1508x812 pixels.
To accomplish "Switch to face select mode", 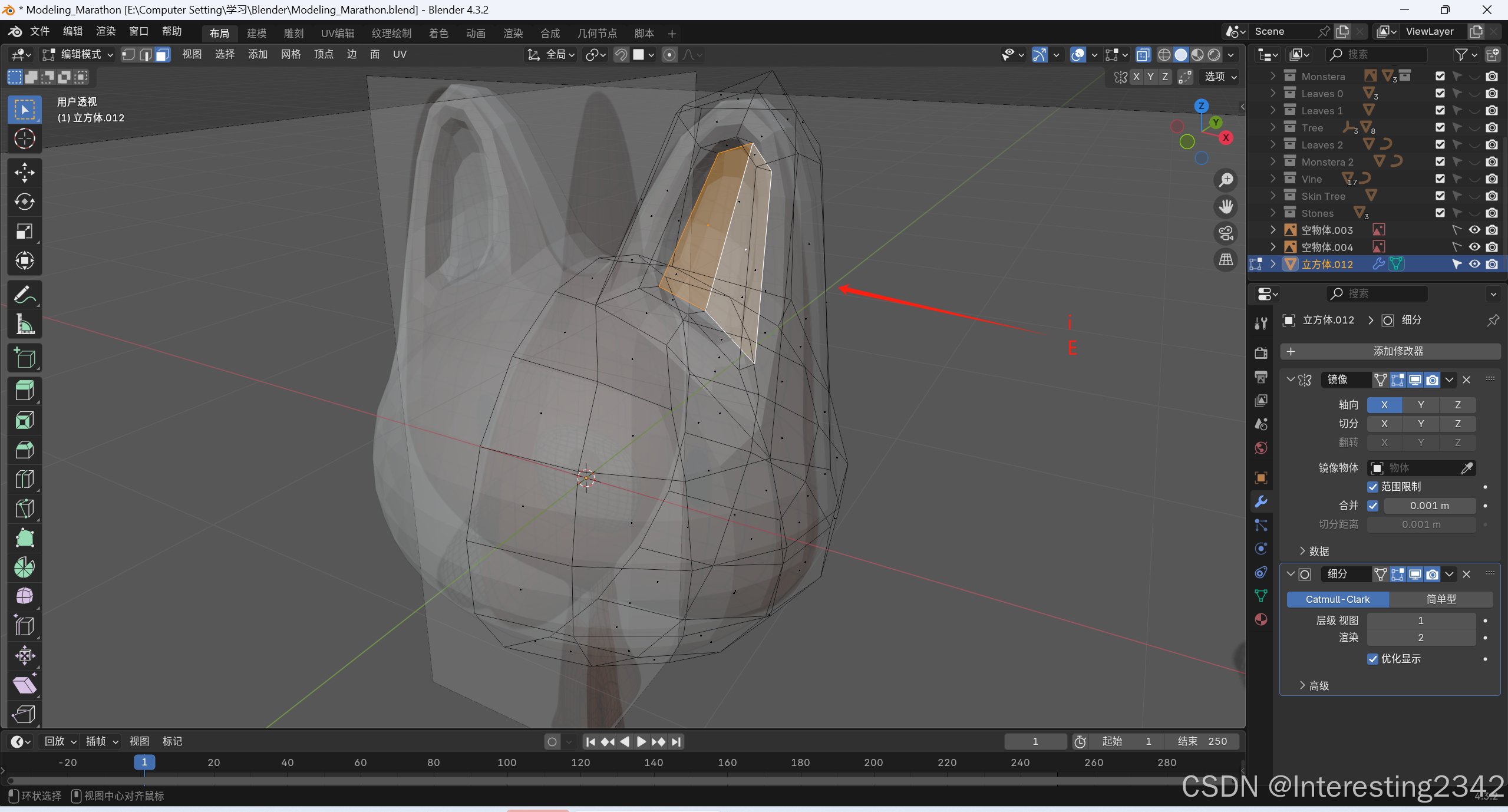I will tap(163, 55).
